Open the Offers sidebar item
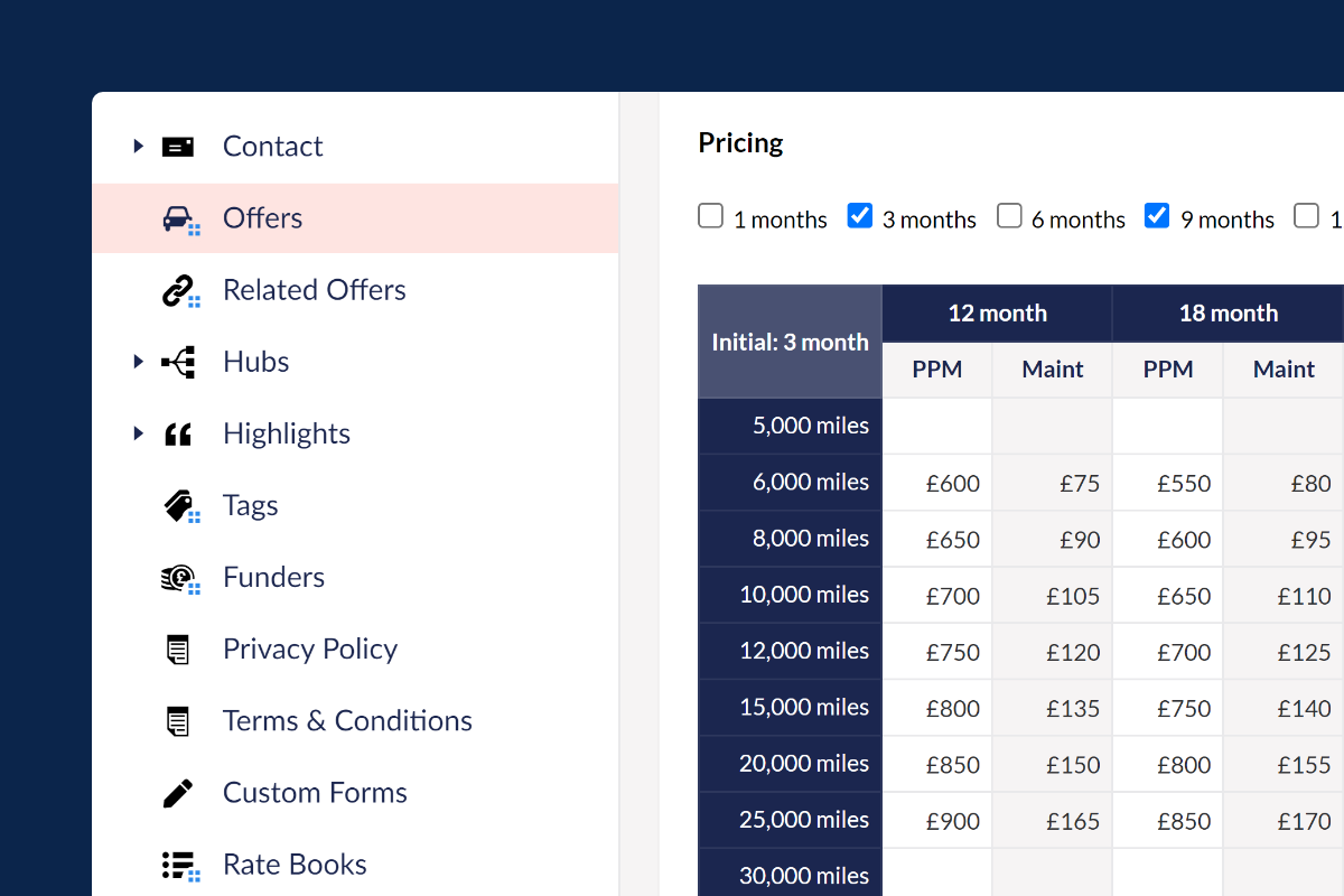The image size is (1344, 896). tap(355, 218)
